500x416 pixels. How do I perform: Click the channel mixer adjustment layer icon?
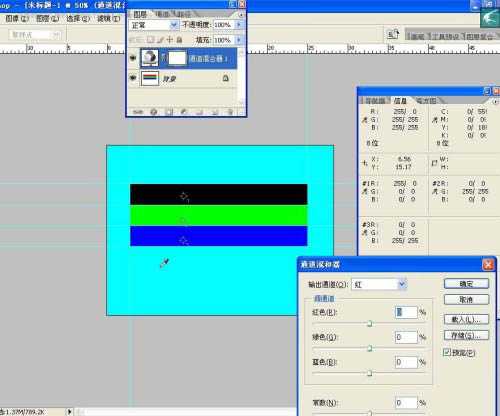click(150, 58)
